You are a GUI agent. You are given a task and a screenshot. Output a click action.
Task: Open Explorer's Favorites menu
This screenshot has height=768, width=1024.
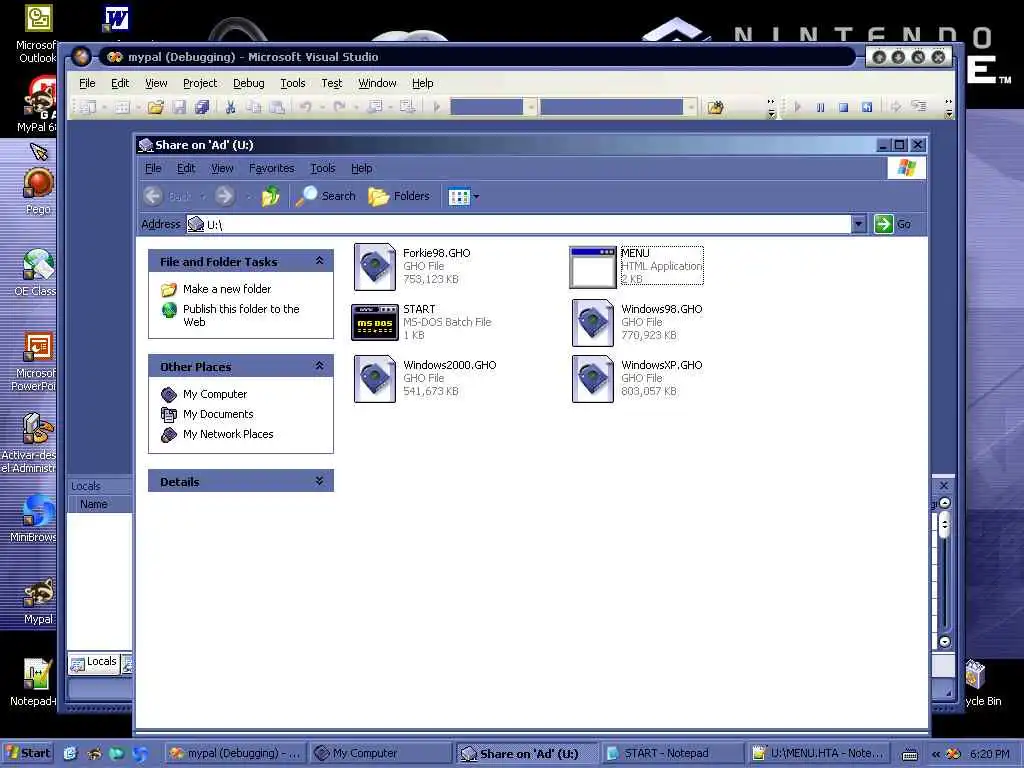point(272,168)
